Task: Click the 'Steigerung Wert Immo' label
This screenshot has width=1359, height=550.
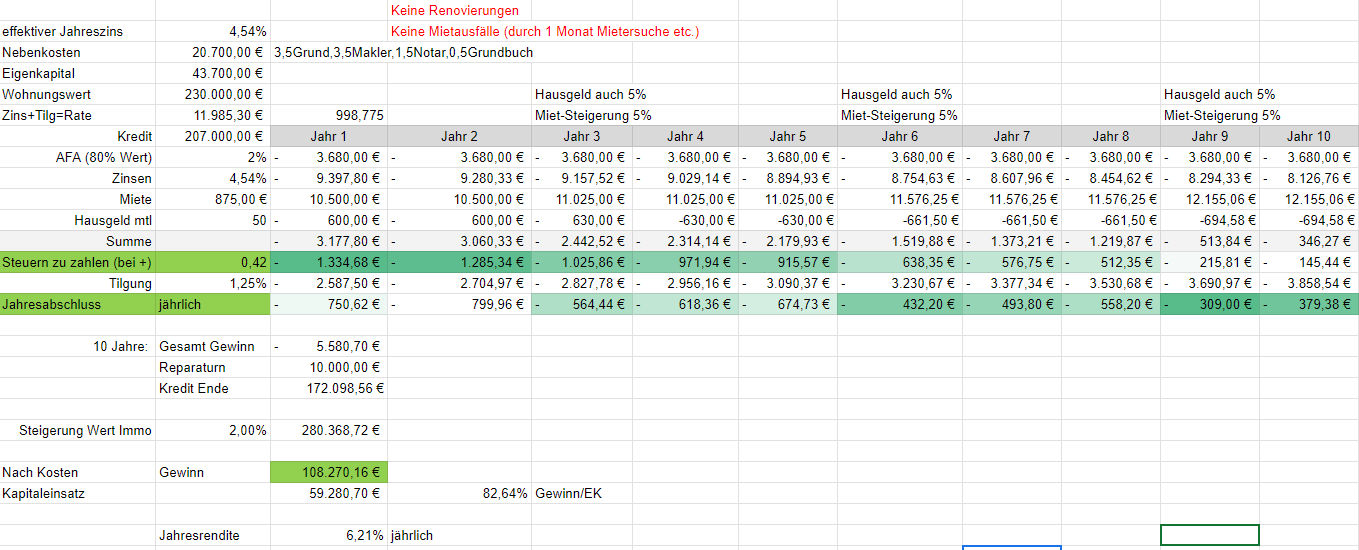Action: point(86,431)
